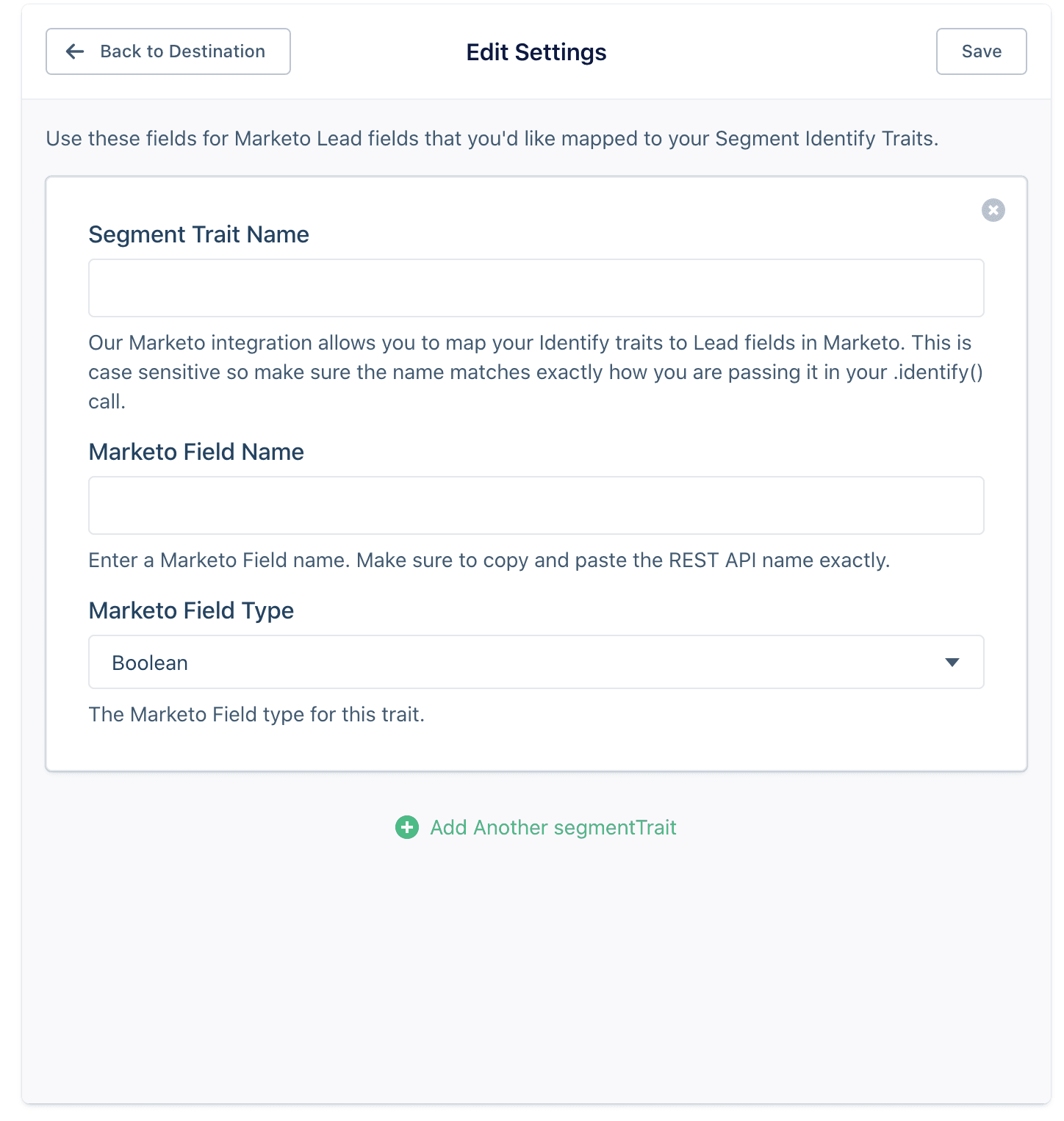Click the dropdown arrow on Marketo Field Type
The height and width of the screenshot is (1121, 1064).
tap(953, 662)
